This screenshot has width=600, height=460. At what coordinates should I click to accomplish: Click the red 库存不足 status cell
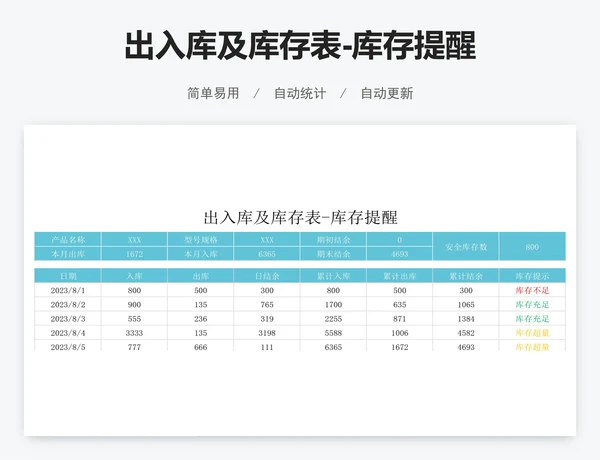(x=532, y=290)
